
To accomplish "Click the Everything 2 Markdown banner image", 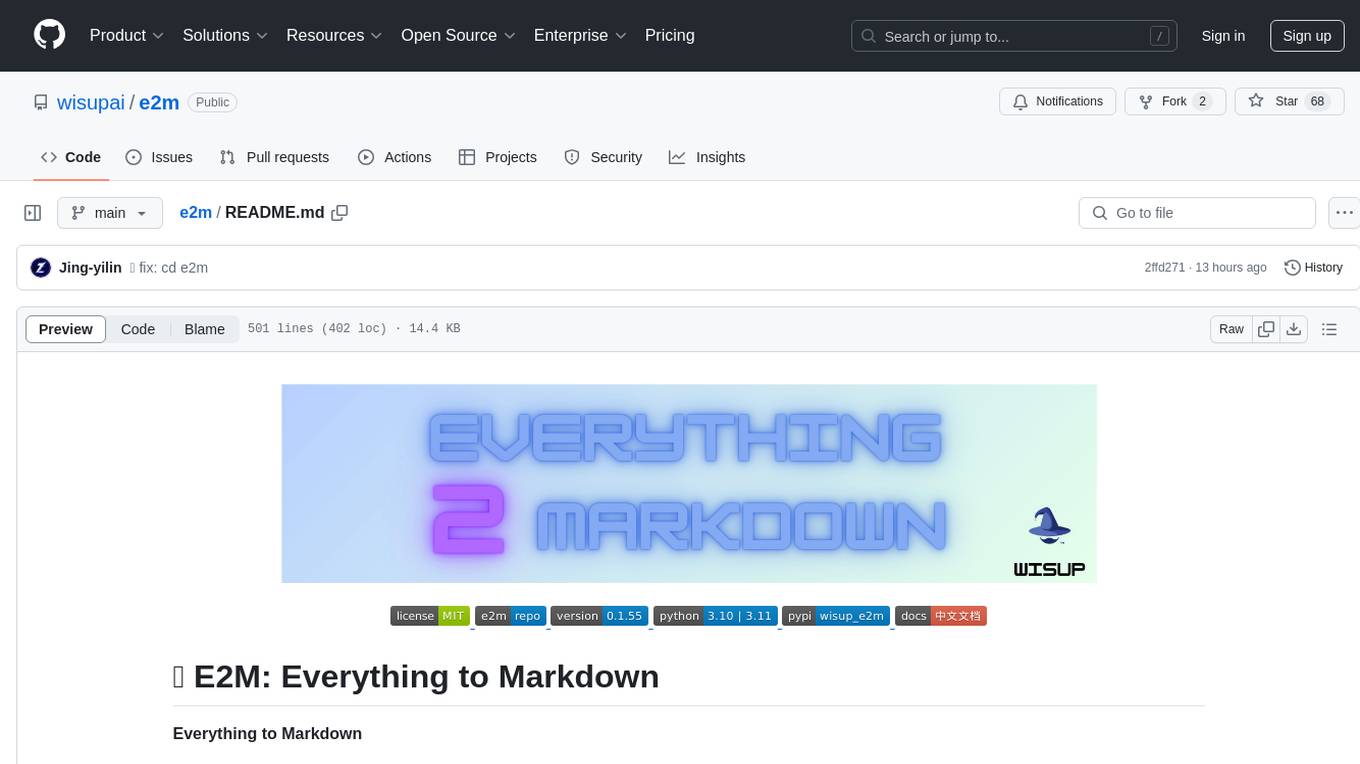I will tap(689, 483).
